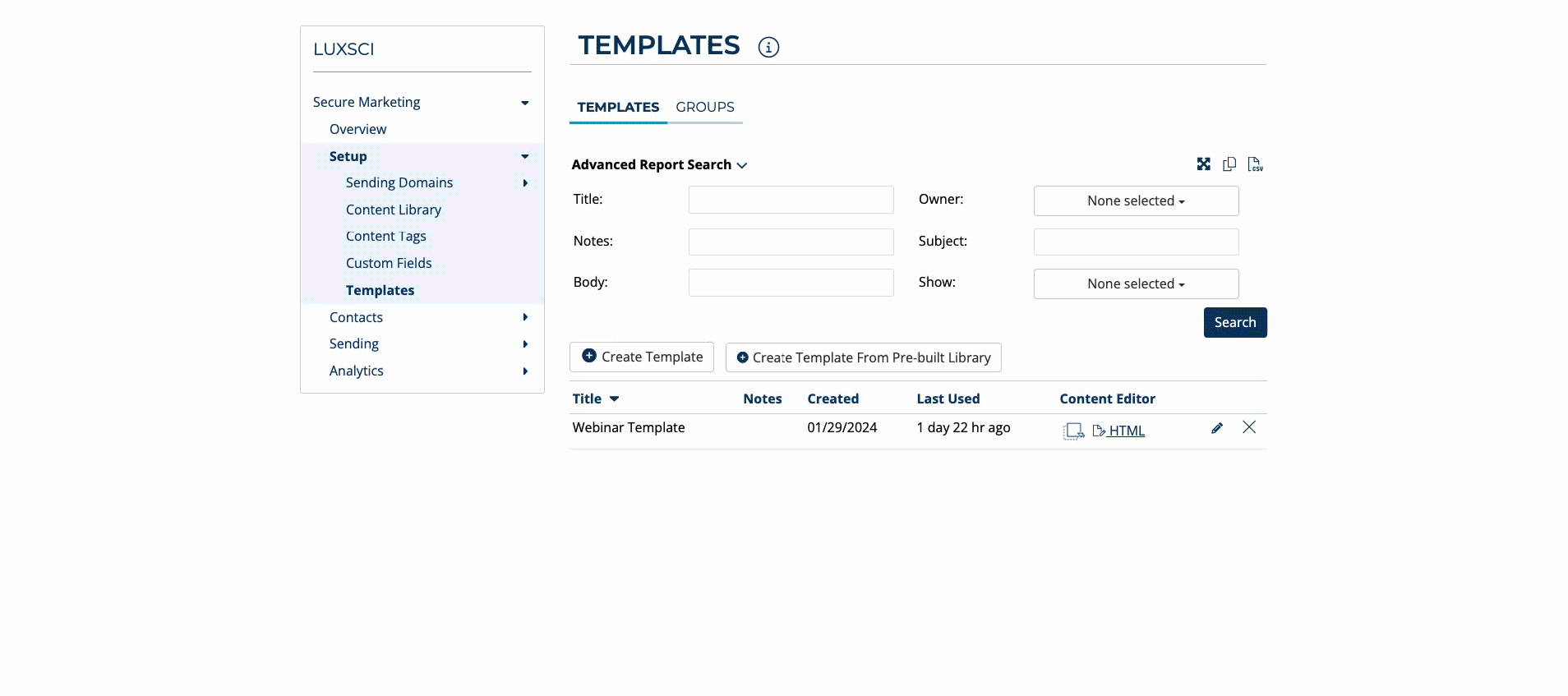Open the Owner dropdown

[1136, 201]
